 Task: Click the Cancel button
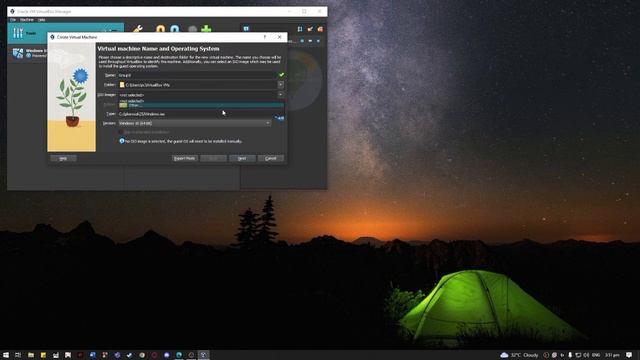pos(271,158)
